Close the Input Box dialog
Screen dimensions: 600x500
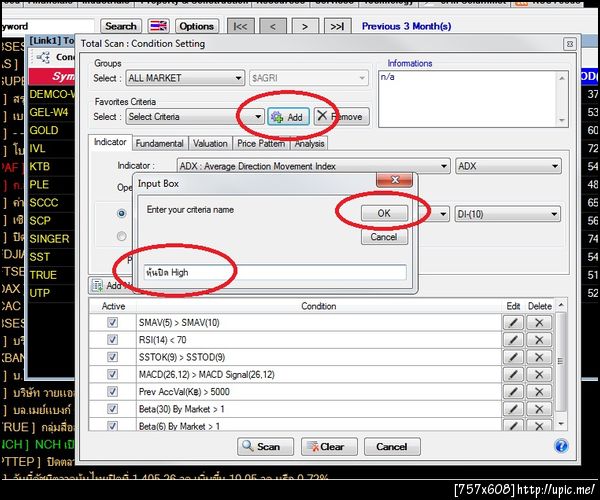[395, 180]
